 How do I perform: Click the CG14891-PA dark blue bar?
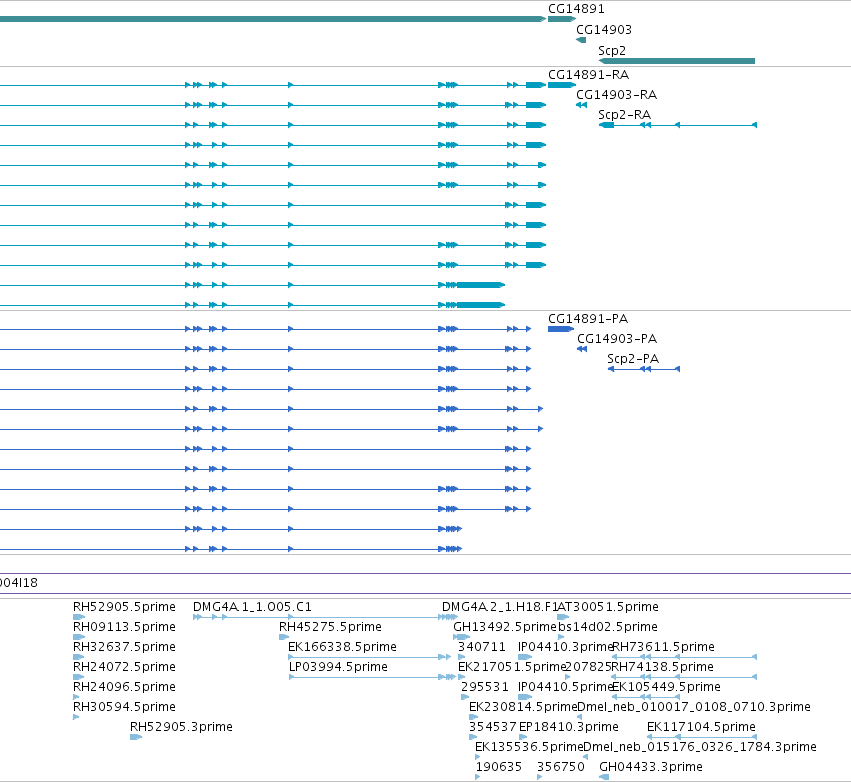coord(561,329)
